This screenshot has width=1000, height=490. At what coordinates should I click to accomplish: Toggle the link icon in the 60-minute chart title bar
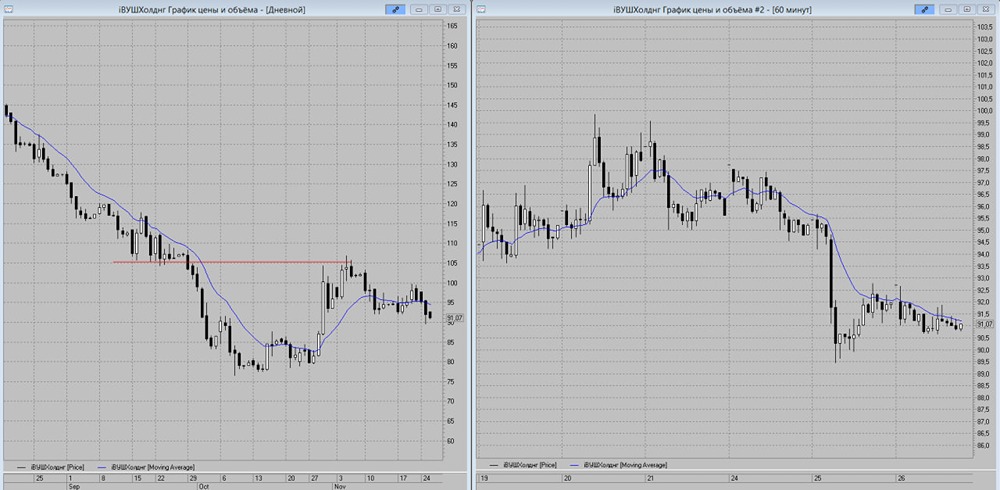click(924, 10)
